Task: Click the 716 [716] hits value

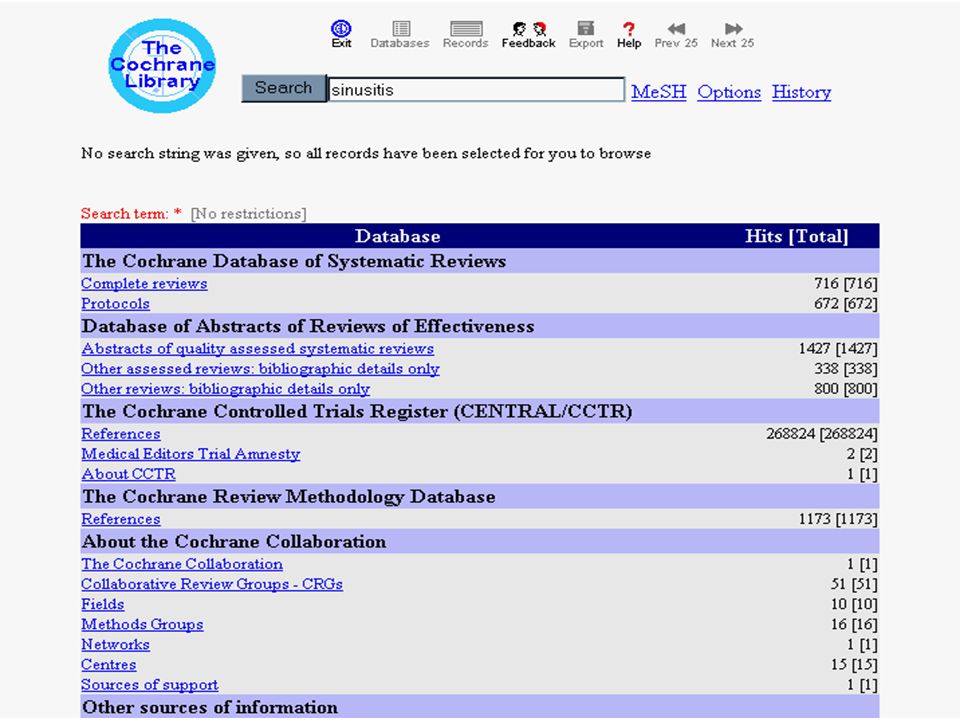Action: (x=846, y=283)
